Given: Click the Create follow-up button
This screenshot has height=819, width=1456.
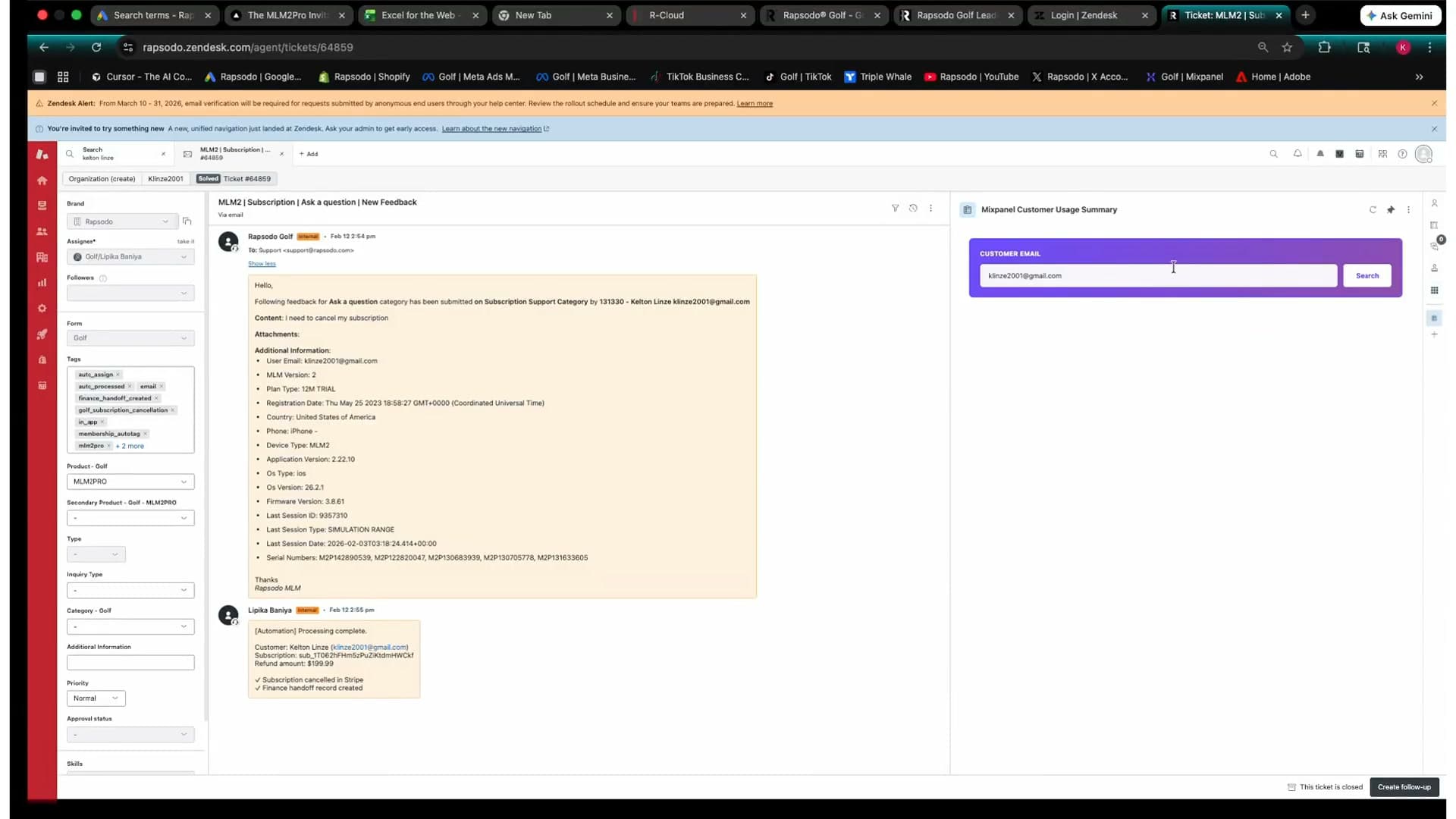Looking at the screenshot, I should (x=1404, y=787).
